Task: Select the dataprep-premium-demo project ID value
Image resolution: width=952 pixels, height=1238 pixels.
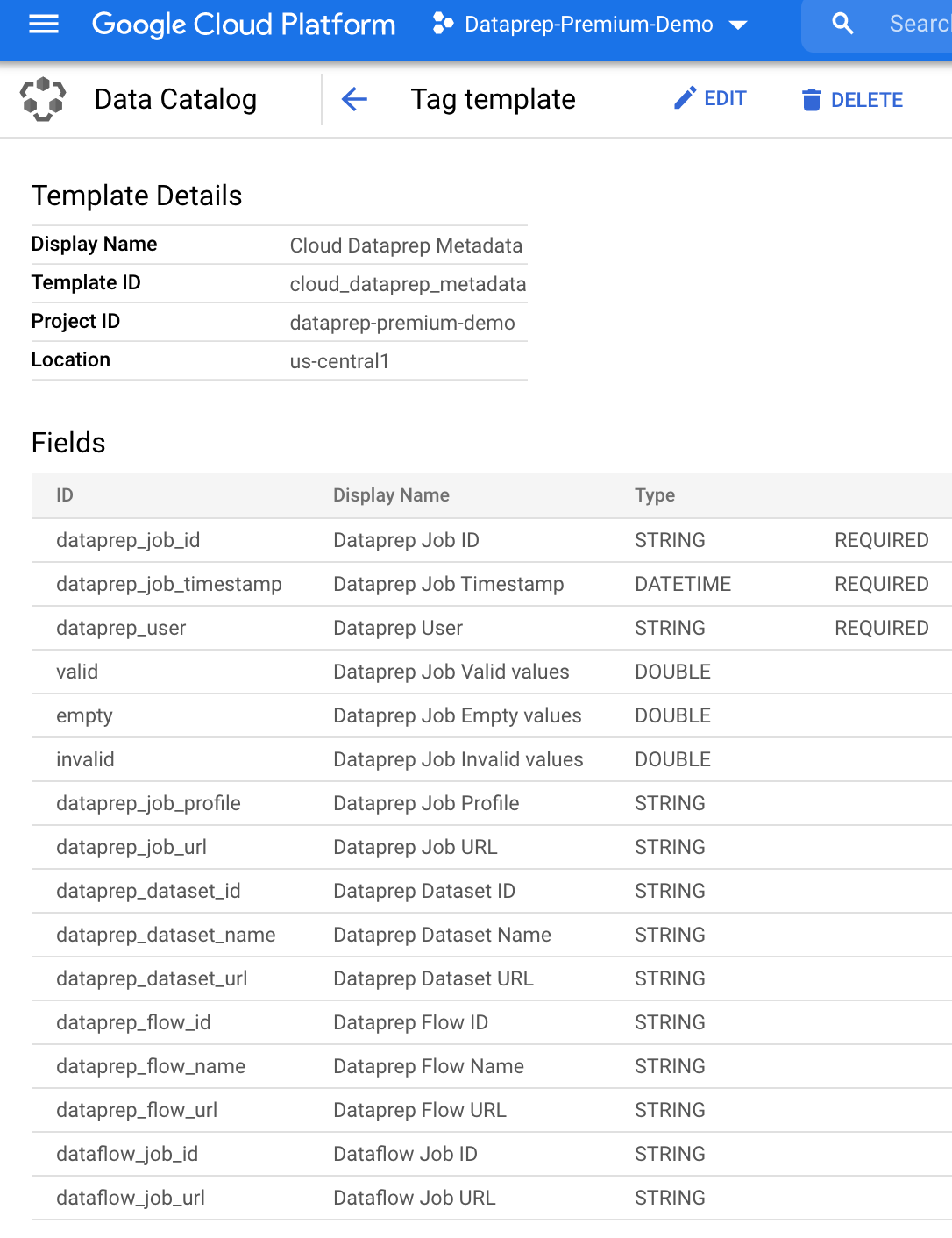Action: coord(402,323)
